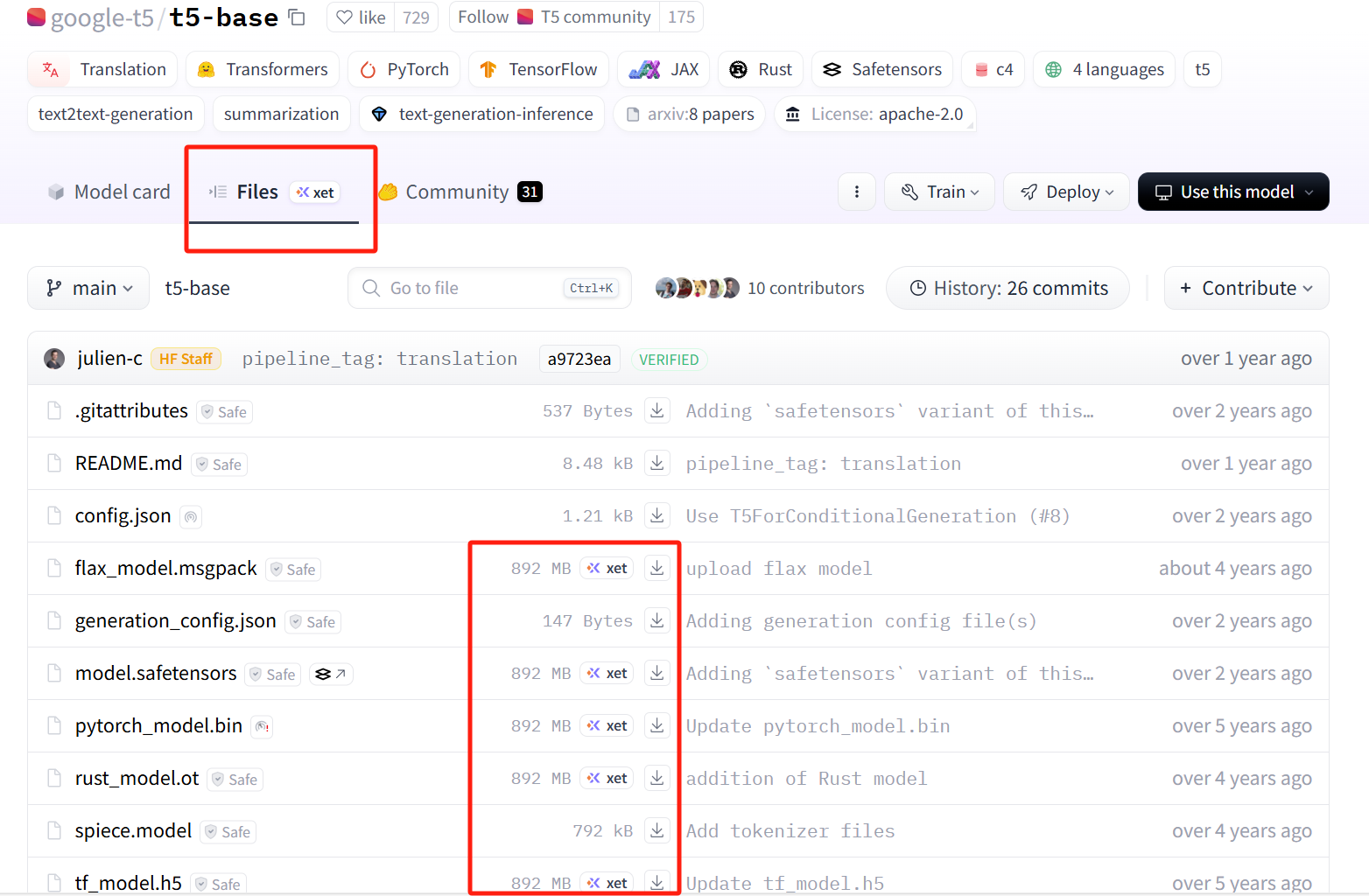This screenshot has height=896, width=1369.
Task: Open arxiv: 8 papers tag
Action: [690, 114]
